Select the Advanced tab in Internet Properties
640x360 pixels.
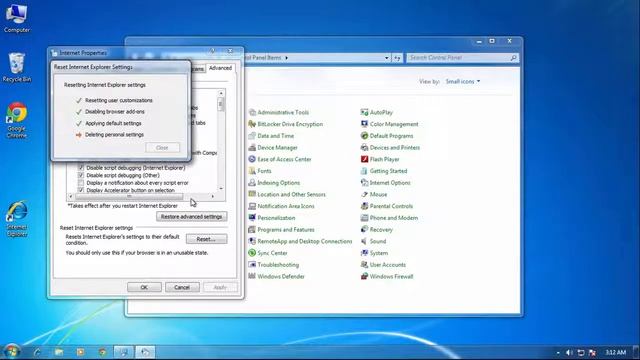pos(220,68)
